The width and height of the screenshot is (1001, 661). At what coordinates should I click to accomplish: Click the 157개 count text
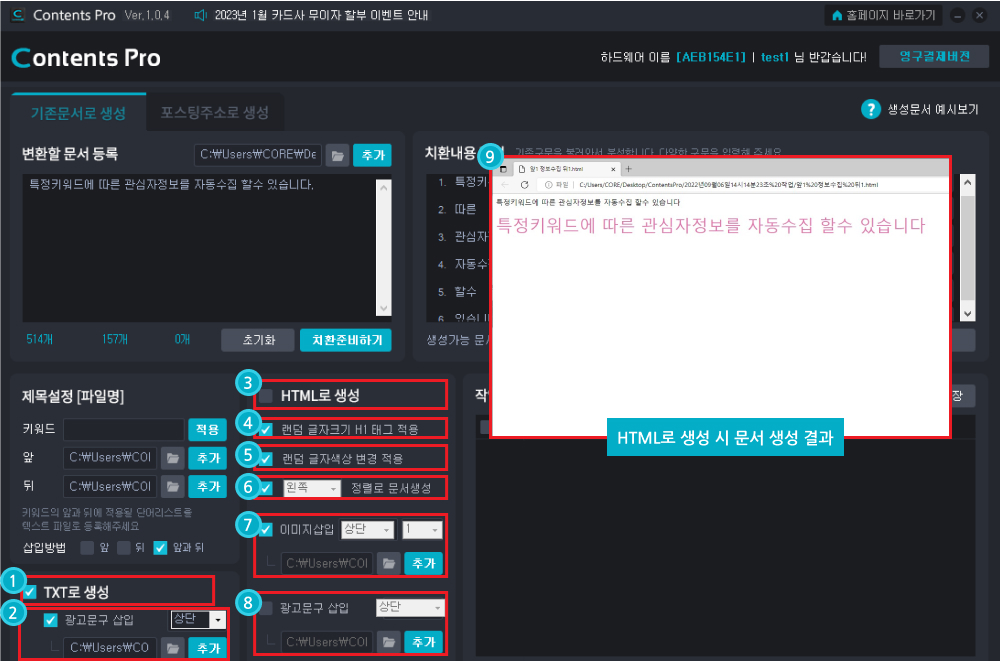tap(115, 339)
